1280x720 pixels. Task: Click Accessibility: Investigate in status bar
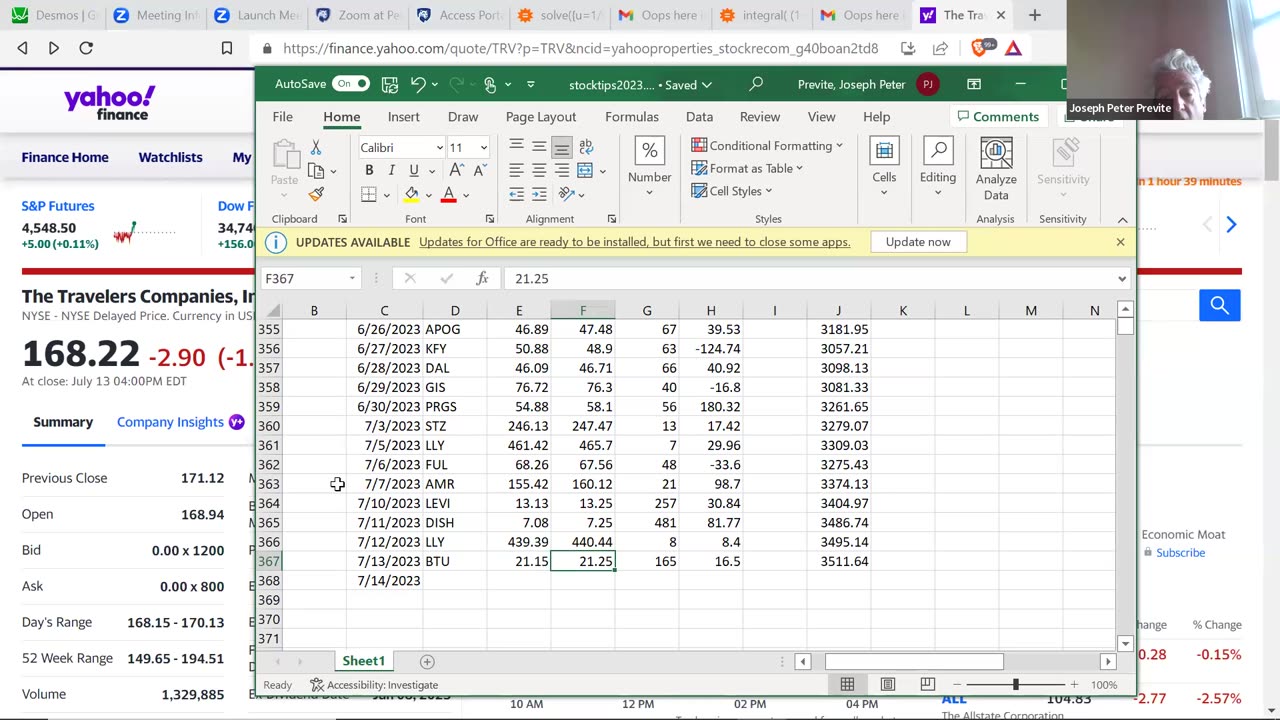coord(374,685)
